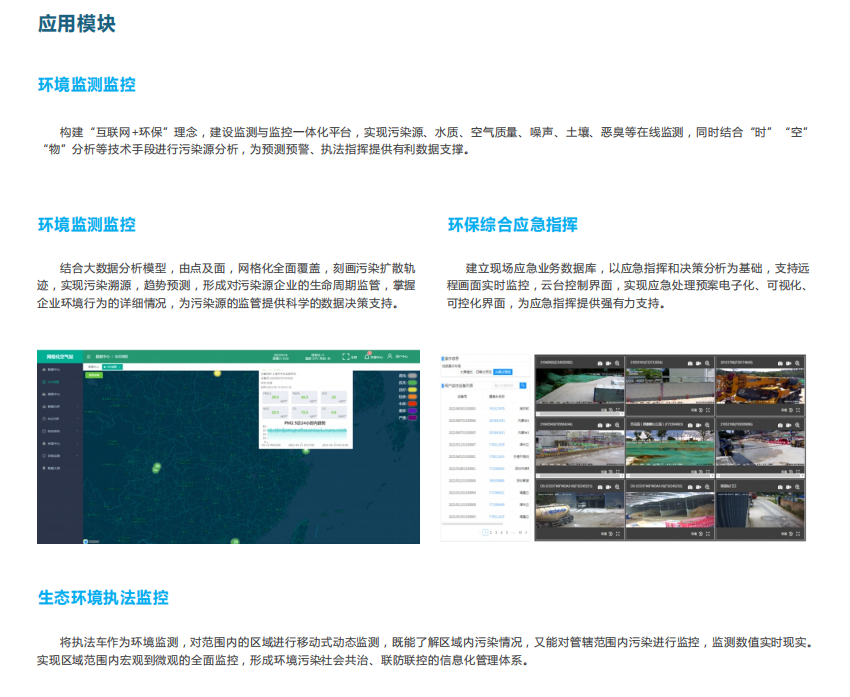Viewport: 850px width, 697px height.
Task: Maximize the dark curtain road video fullscreen
Action: 798,534
